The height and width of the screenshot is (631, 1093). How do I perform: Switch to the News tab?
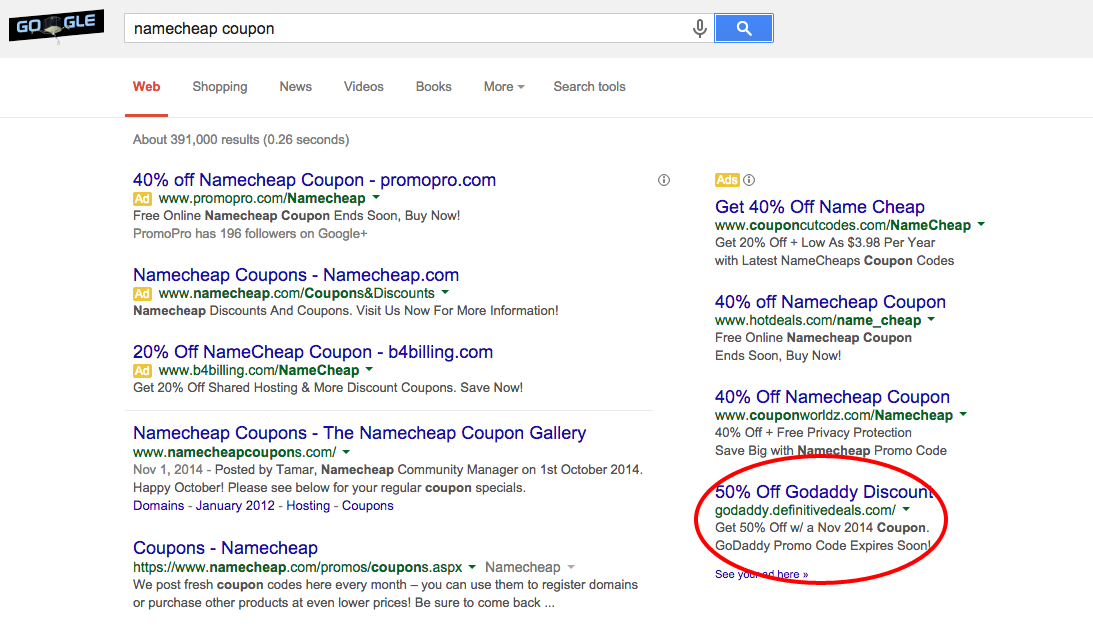click(x=296, y=86)
